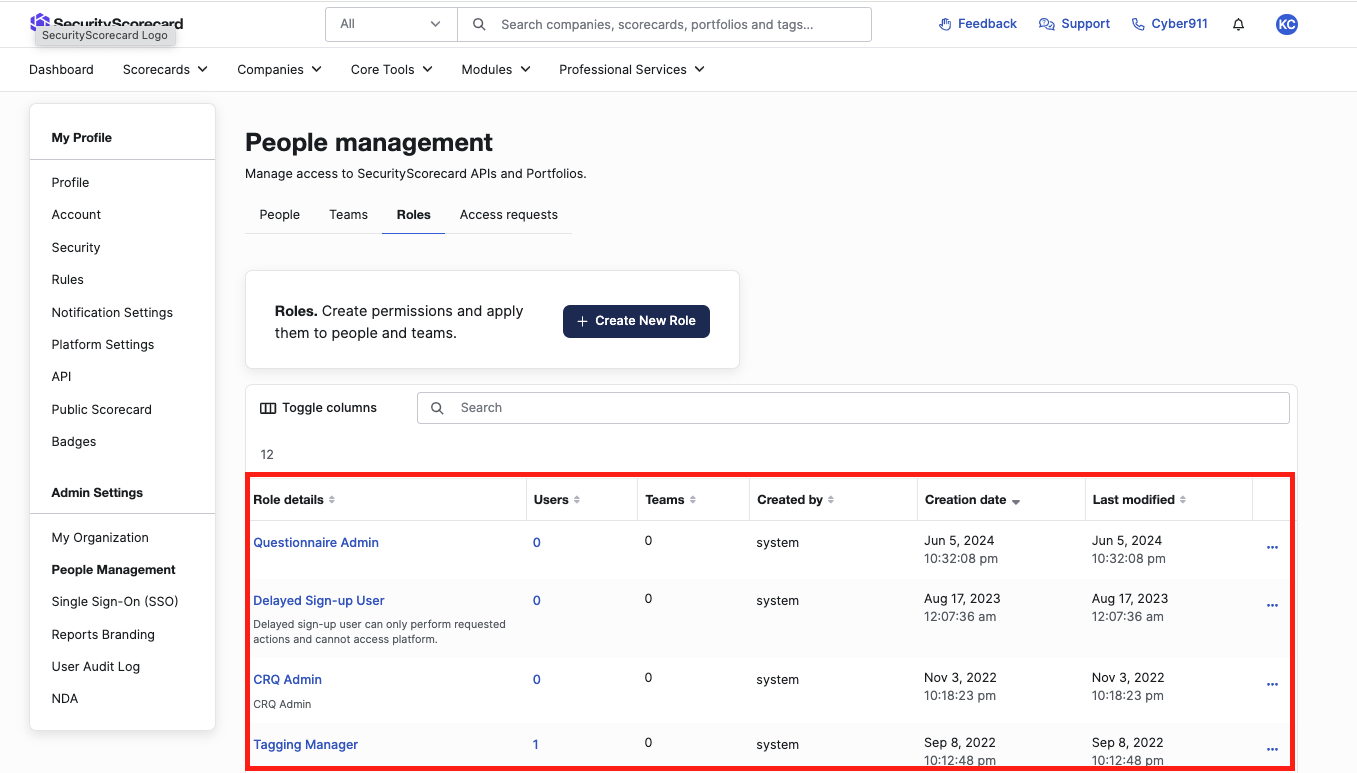Open Security settings in the sidebar

pos(76,248)
